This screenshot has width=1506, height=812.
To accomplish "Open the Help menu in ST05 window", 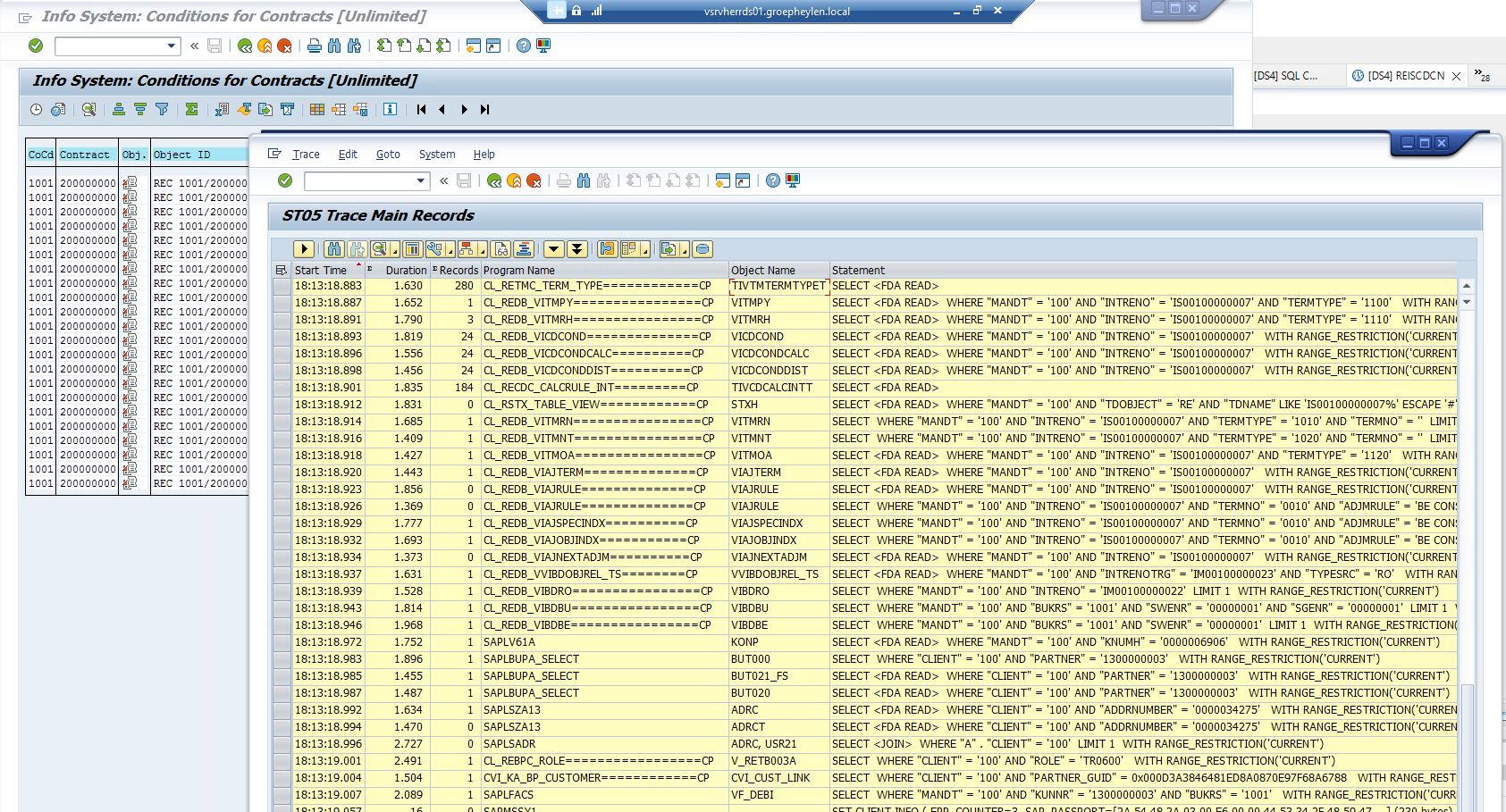I will click(x=484, y=155).
